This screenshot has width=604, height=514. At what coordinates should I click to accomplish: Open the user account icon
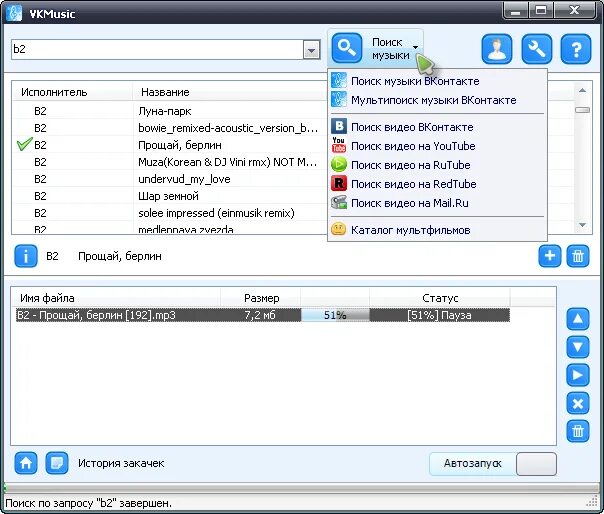point(497,49)
